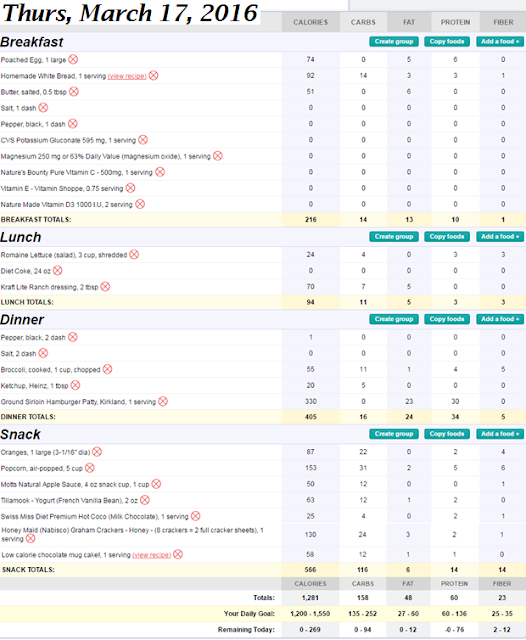This screenshot has width=526, height=640.
Task: Click the top FIBER column header
Action: click(x=503, y=22)
